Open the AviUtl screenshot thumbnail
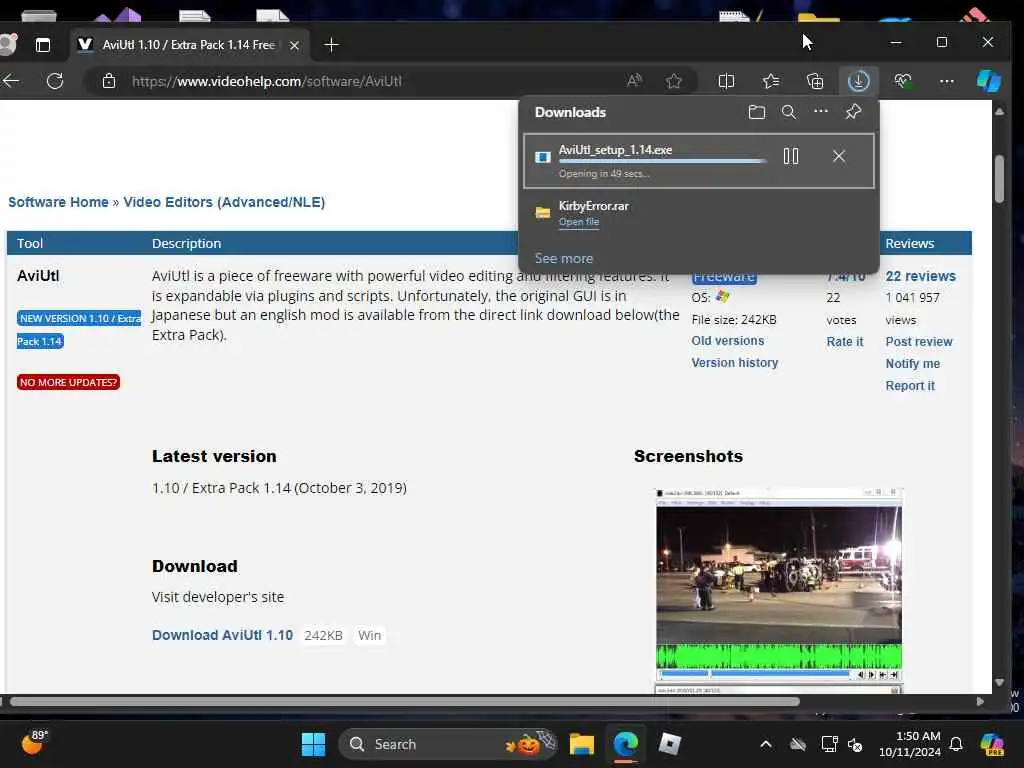The height and width of the screenshot is (768, 1024). point(778,590)
